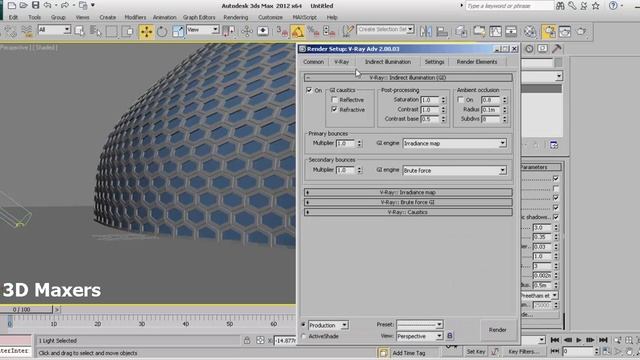Screen dimensions: 640x360
Task: Click Add Time Tag
Action: [x=409, y=353]
